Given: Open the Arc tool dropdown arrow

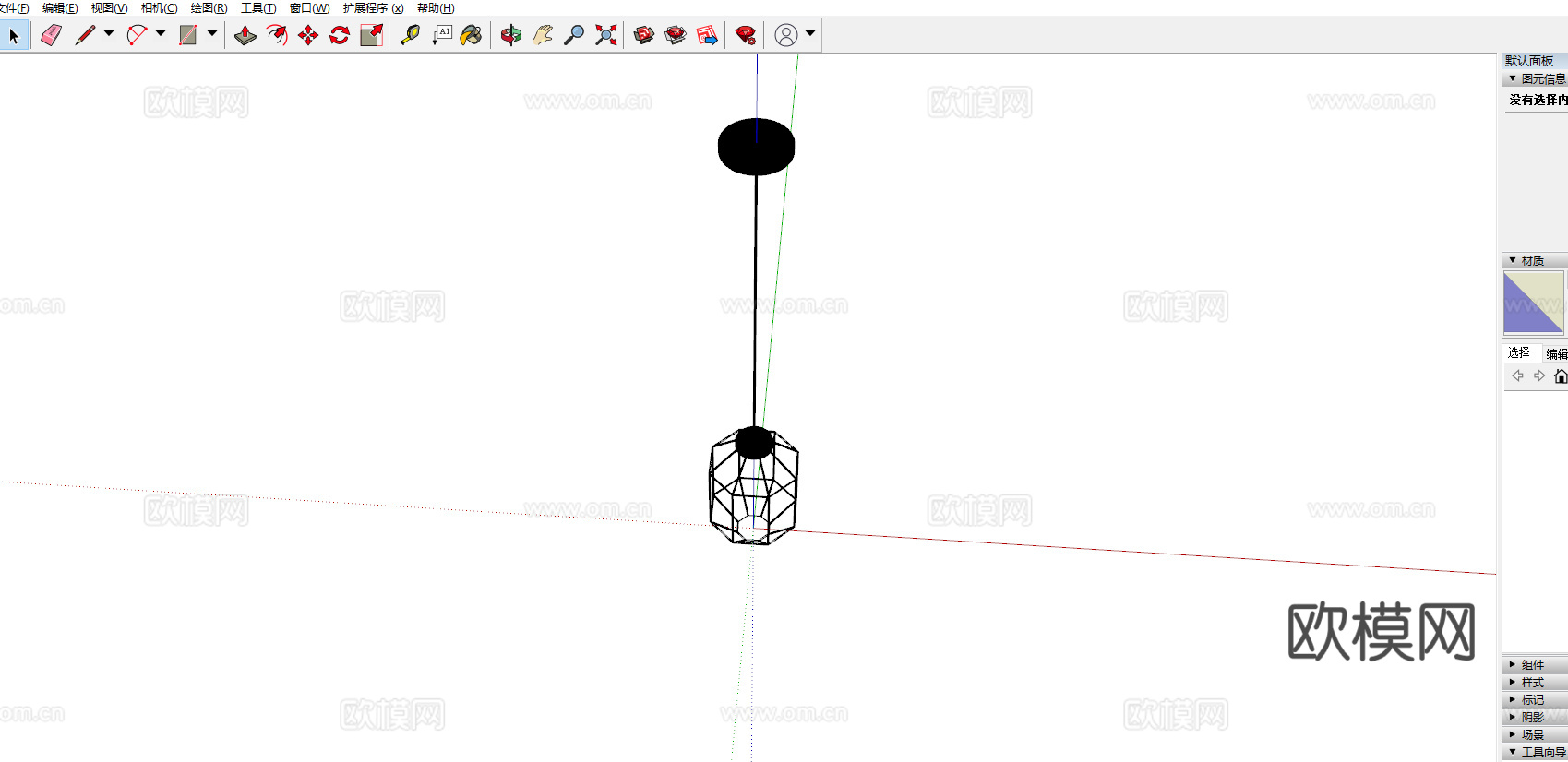Looking at the screenshot, I should pos(161,34).
